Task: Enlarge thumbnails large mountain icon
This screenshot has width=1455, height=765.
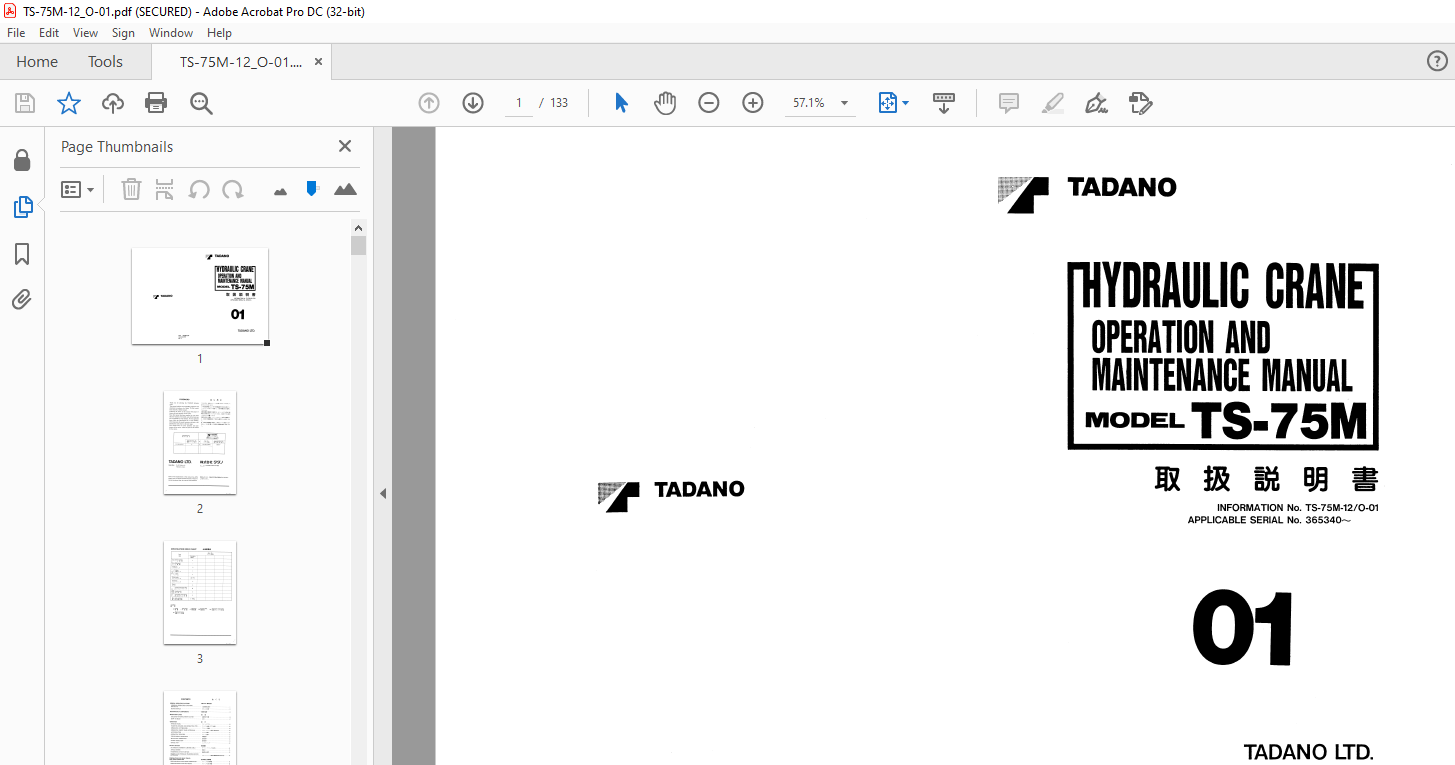Action: click(345, 189)
